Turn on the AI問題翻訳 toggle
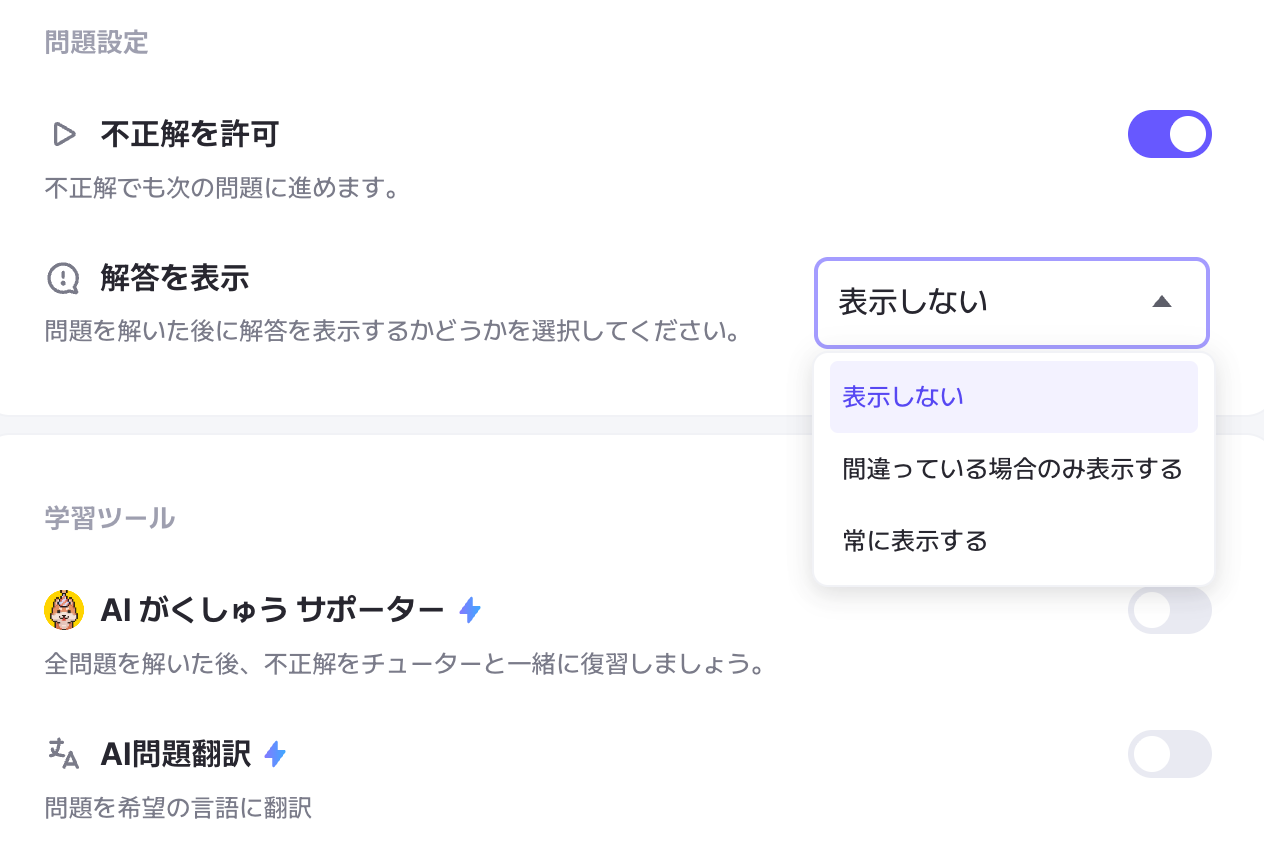1264x850 pixels. point(1170,754)
